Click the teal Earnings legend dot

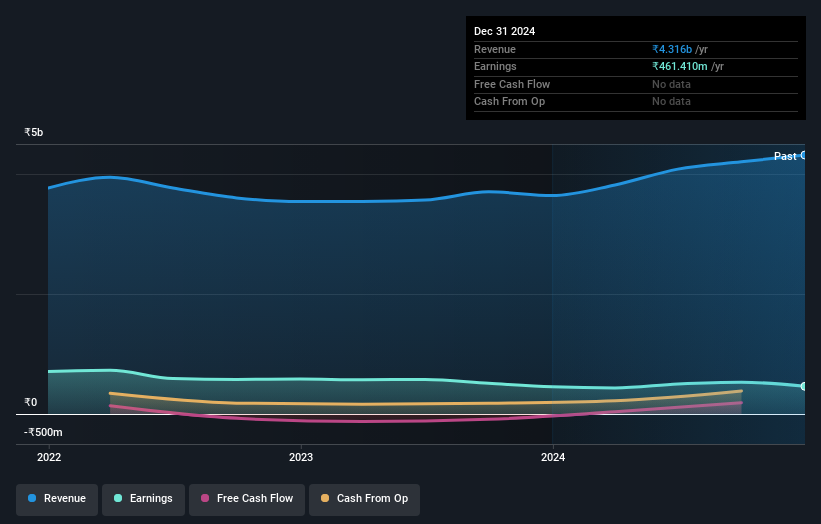coord(118,498)
